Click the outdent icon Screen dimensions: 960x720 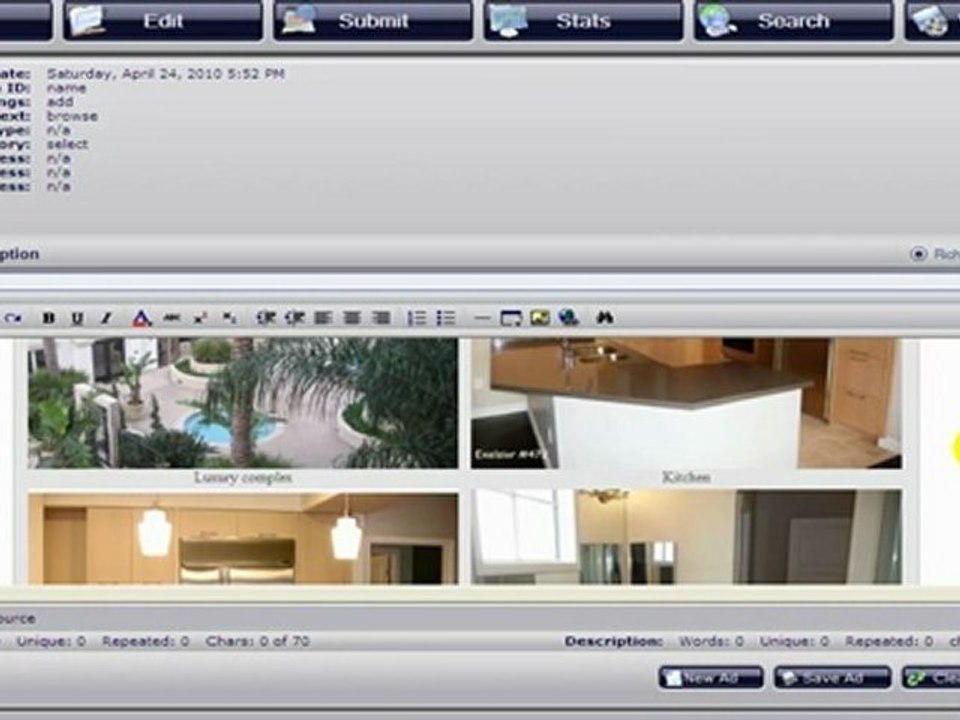[266, 318]
